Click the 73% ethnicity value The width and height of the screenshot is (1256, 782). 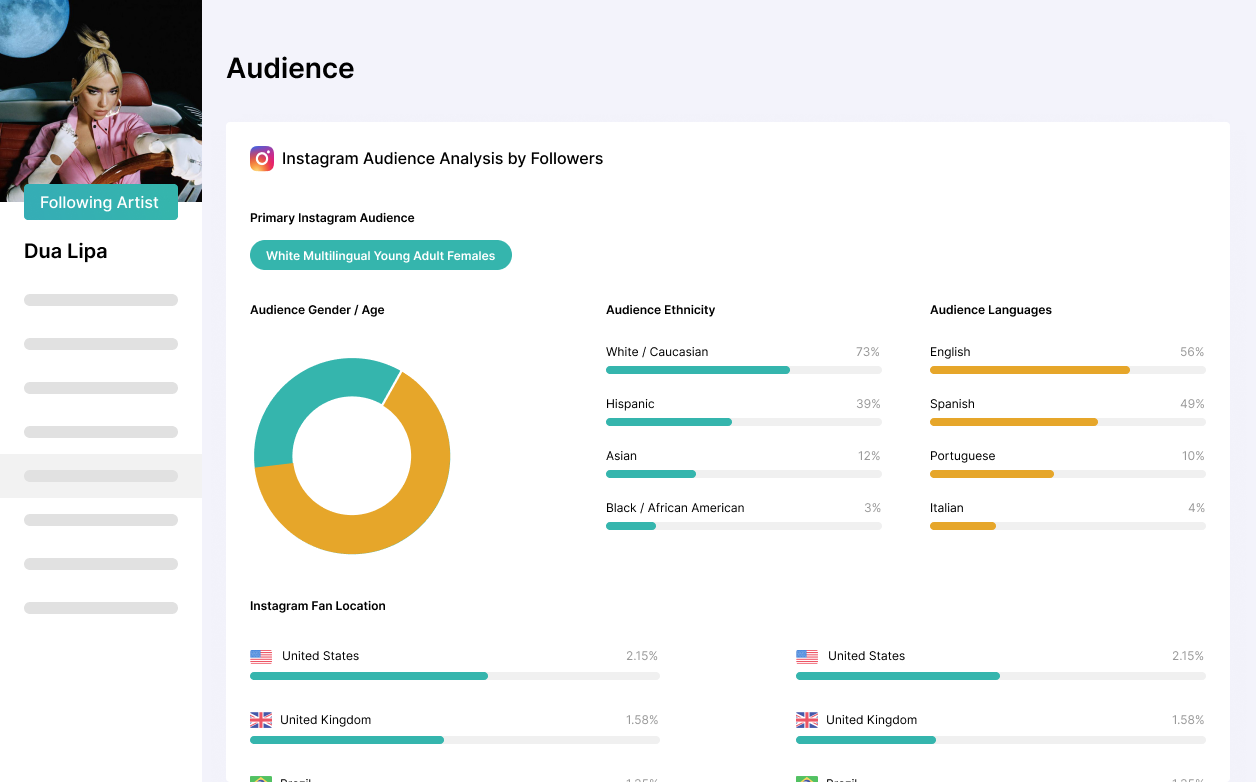(x=868, y=352)
